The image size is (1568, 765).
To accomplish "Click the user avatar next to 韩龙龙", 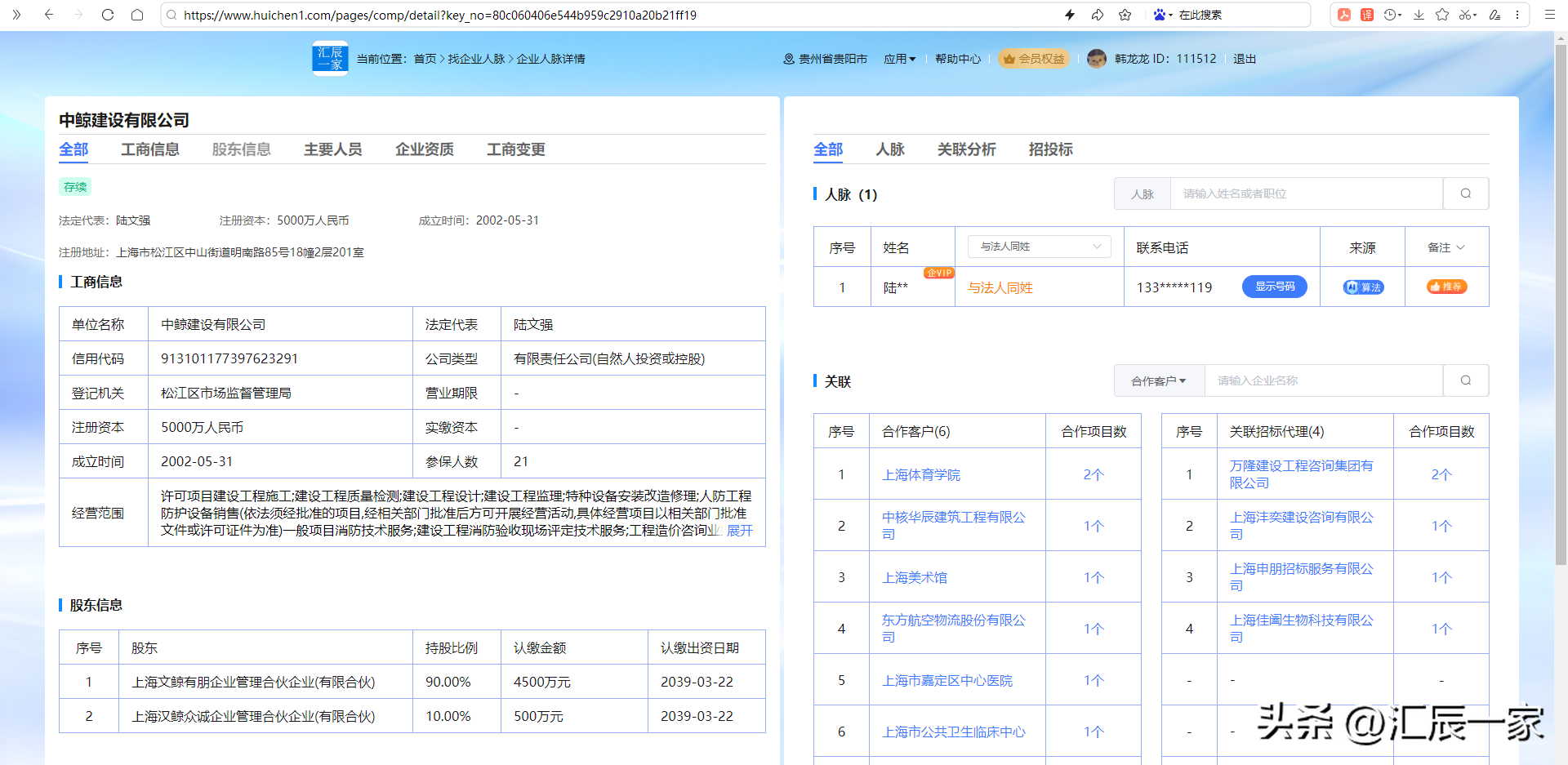I will click(x=1097, y=59).
